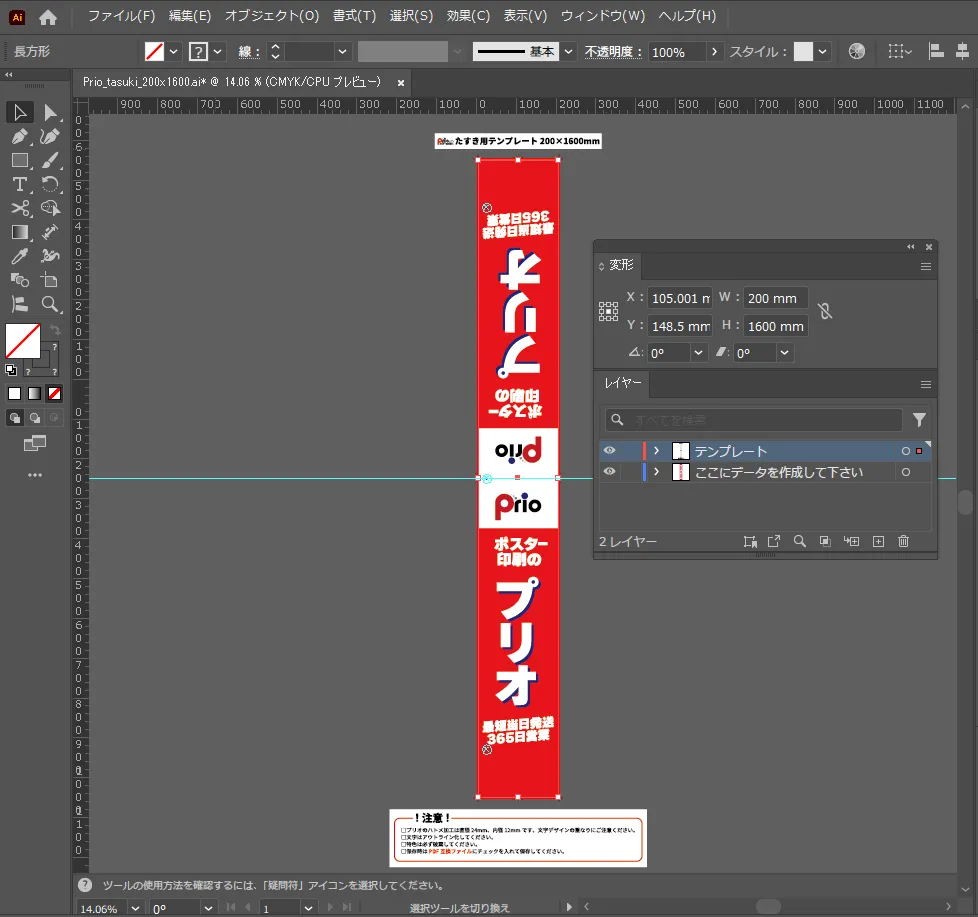978x917 pixels.
Task: Click target circle of テンプレート layer
Action: tap(906, 451)
